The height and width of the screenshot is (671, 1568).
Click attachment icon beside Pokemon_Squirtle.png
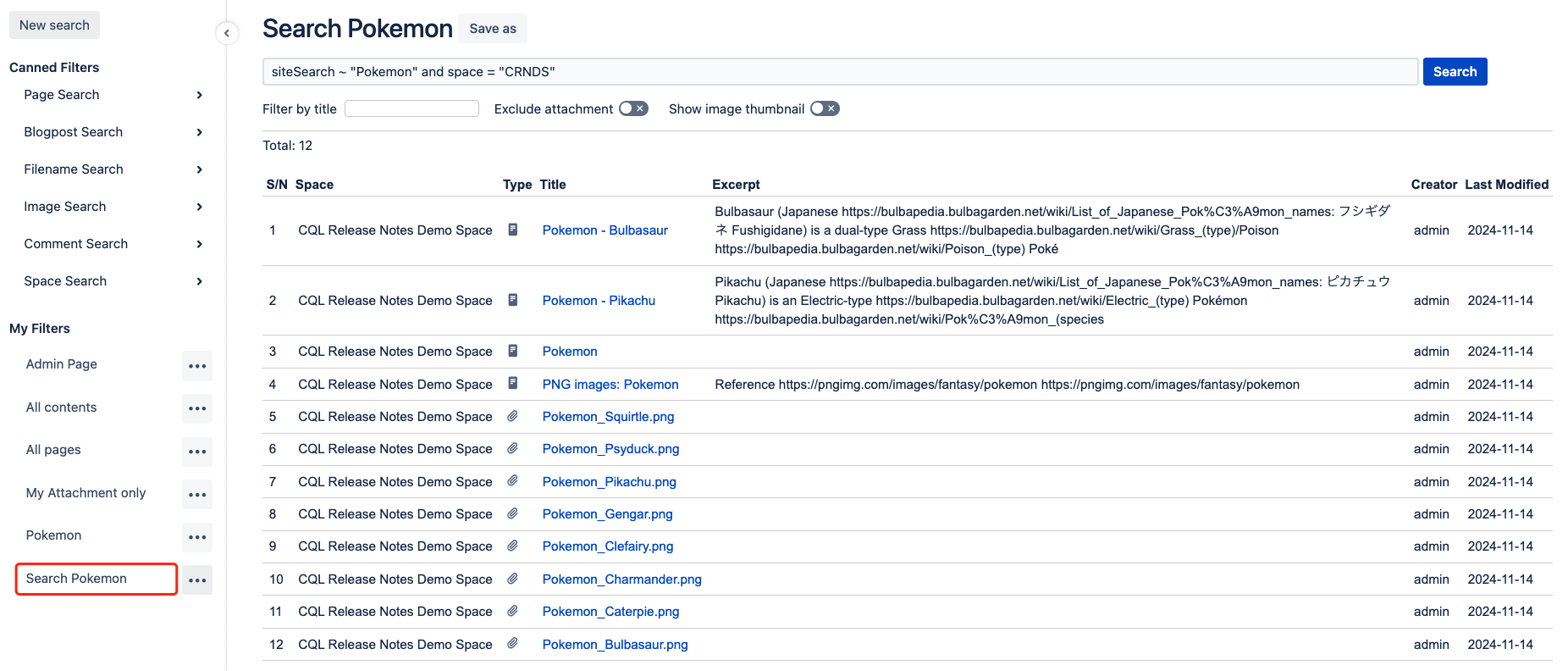(x=512, y=416)
